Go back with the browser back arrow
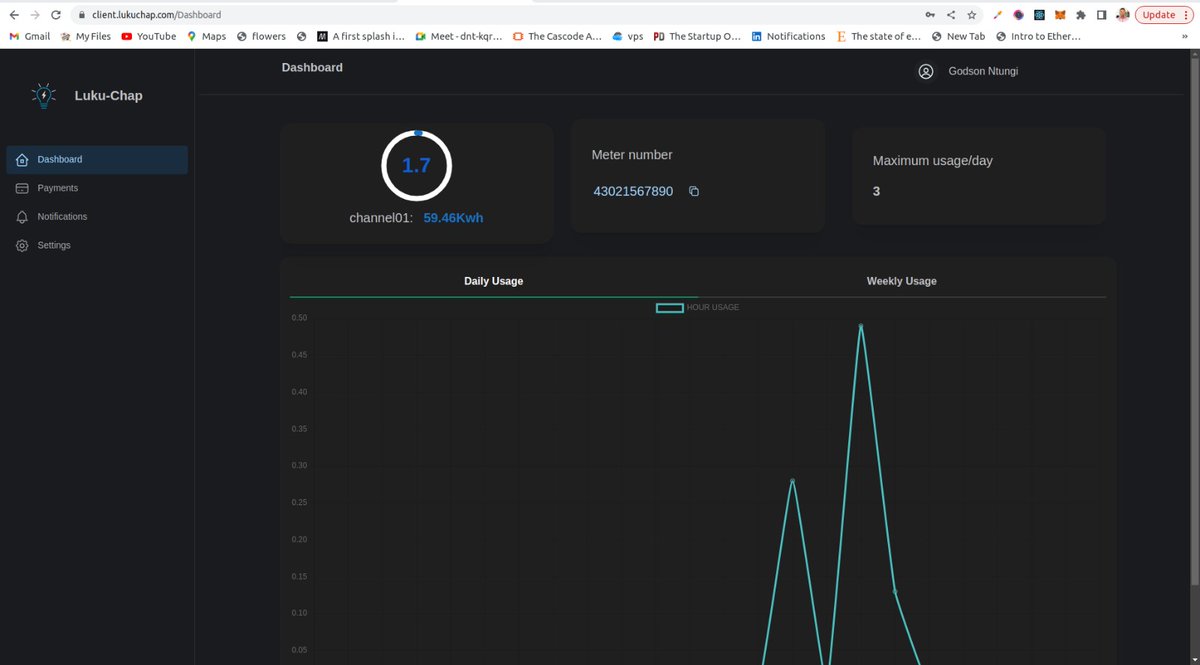Viewport: 1200px width, 665px height. click(14, 15)
